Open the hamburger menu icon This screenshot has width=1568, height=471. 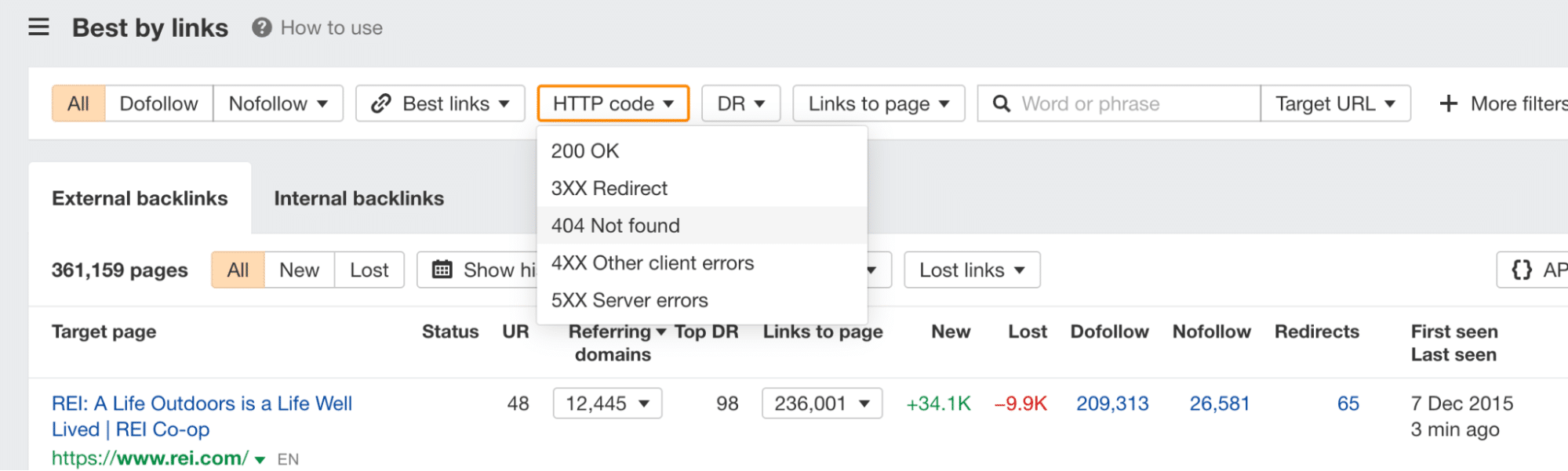click(x=38, y=27)
